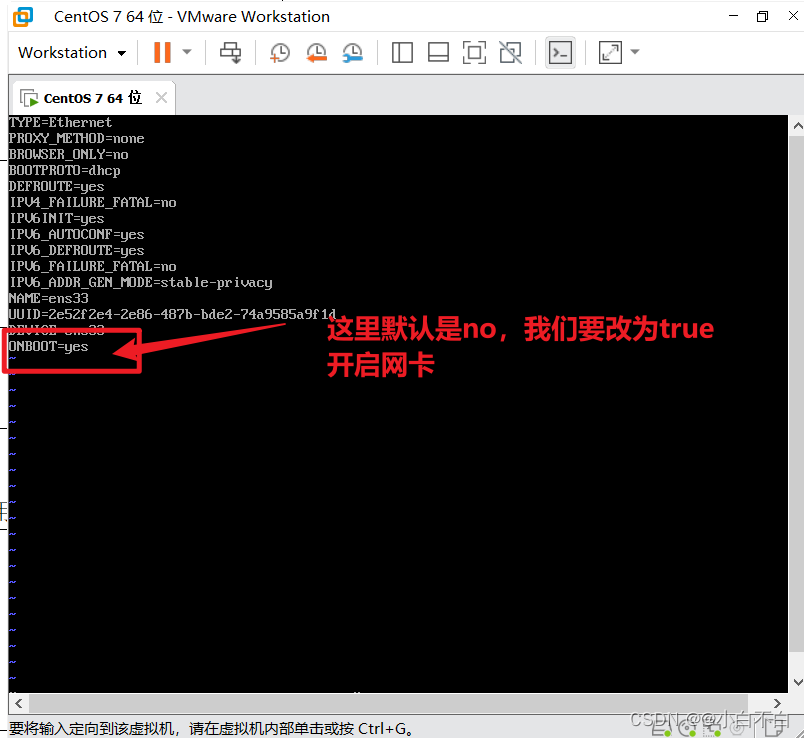Send Ctrl+Alt+Del to the guest OS

coord(230,52)
